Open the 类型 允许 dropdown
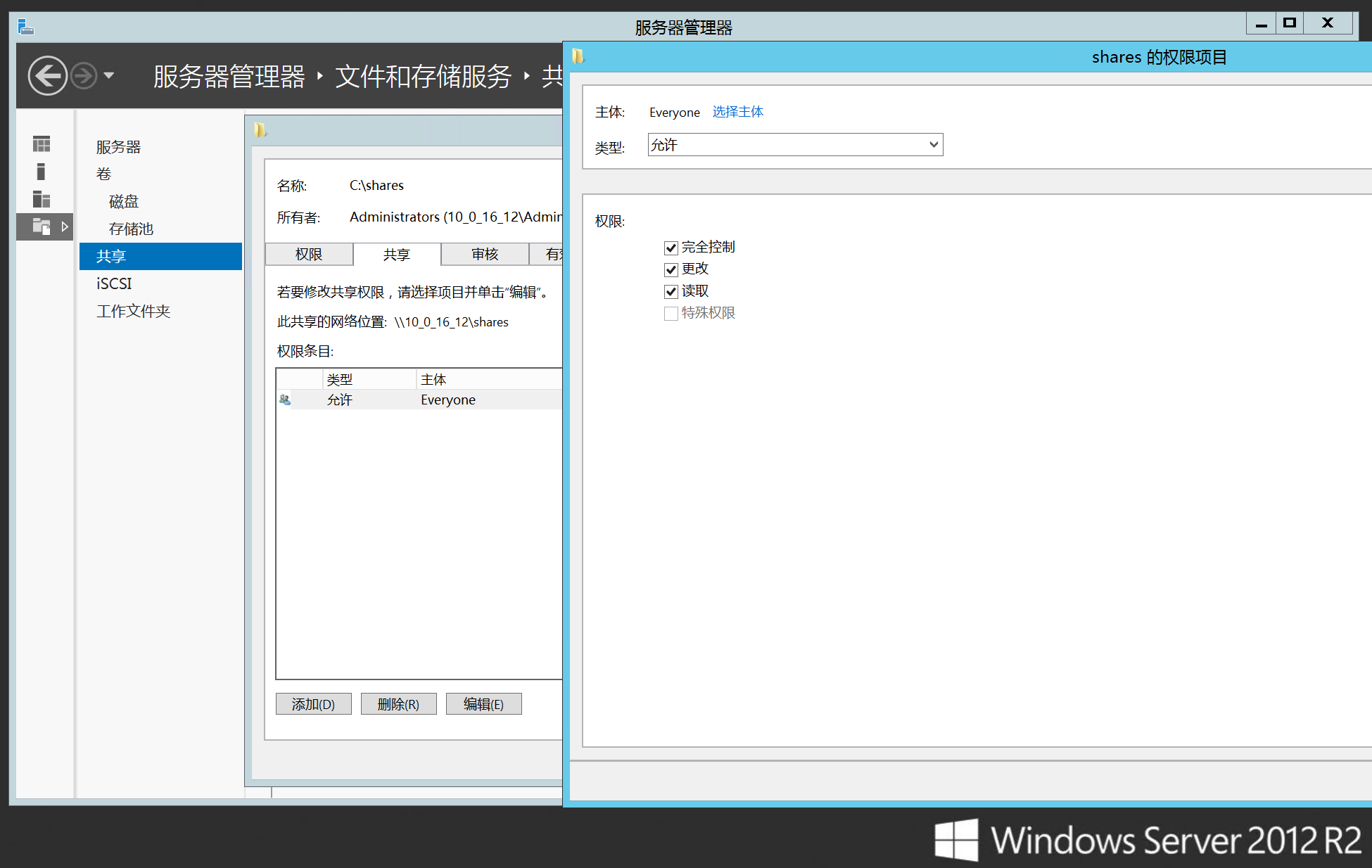The width and height of the screenshot is (1372, 868). [x=794, y=145]
